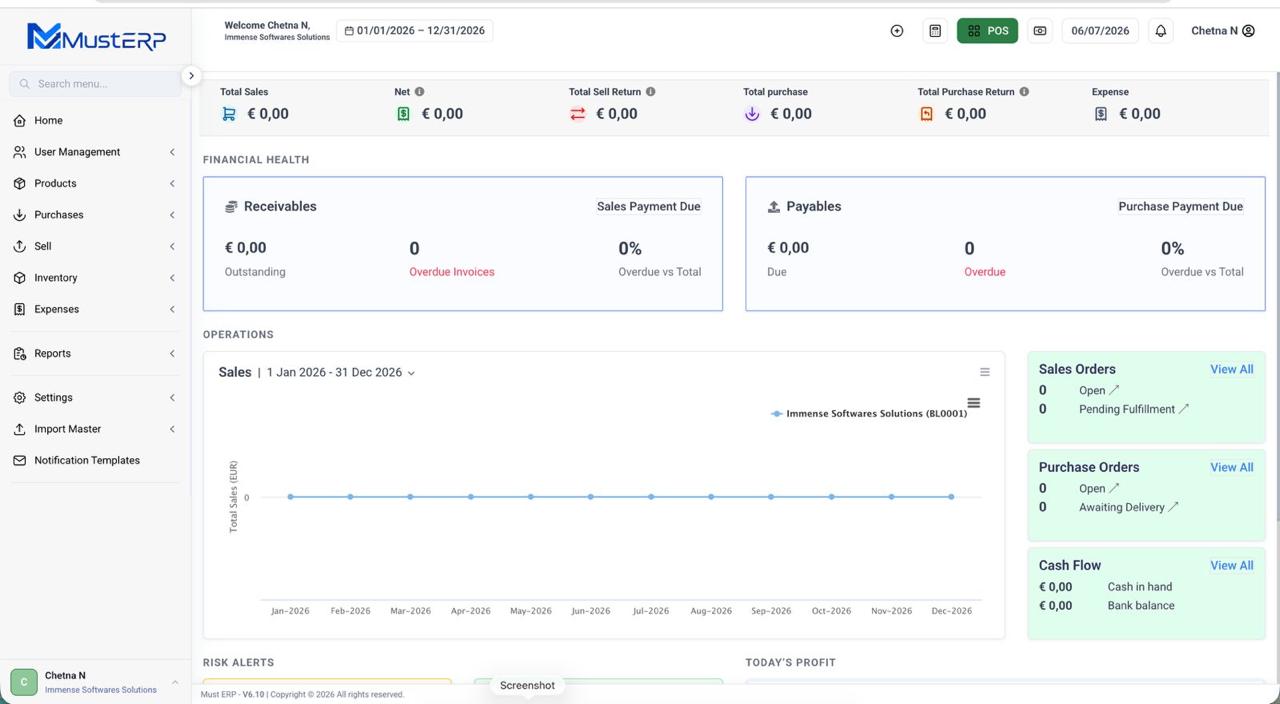Click the MustERP logo

pyautogui.click(x=96, y=37)
